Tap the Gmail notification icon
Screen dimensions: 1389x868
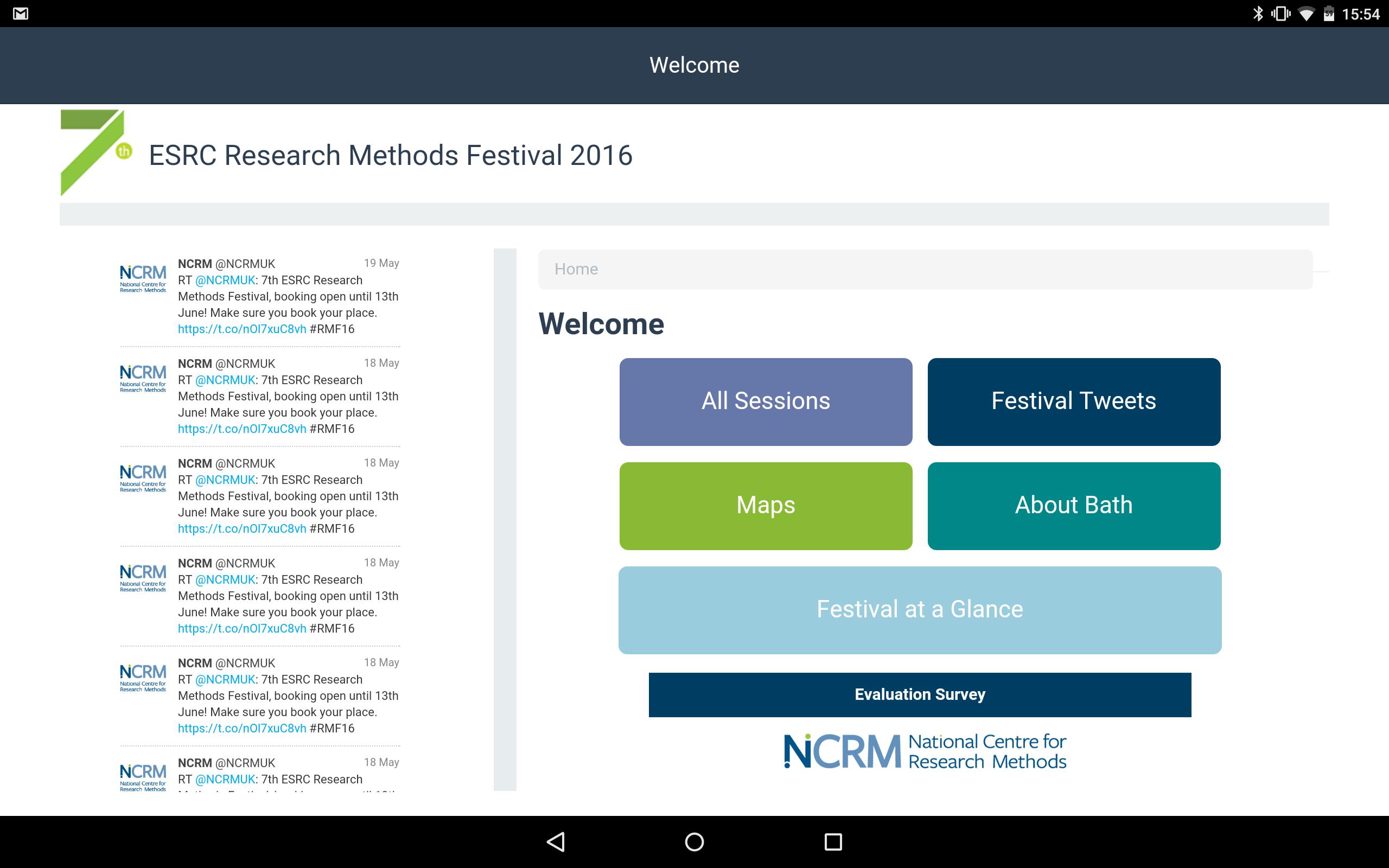coord(21,13)
